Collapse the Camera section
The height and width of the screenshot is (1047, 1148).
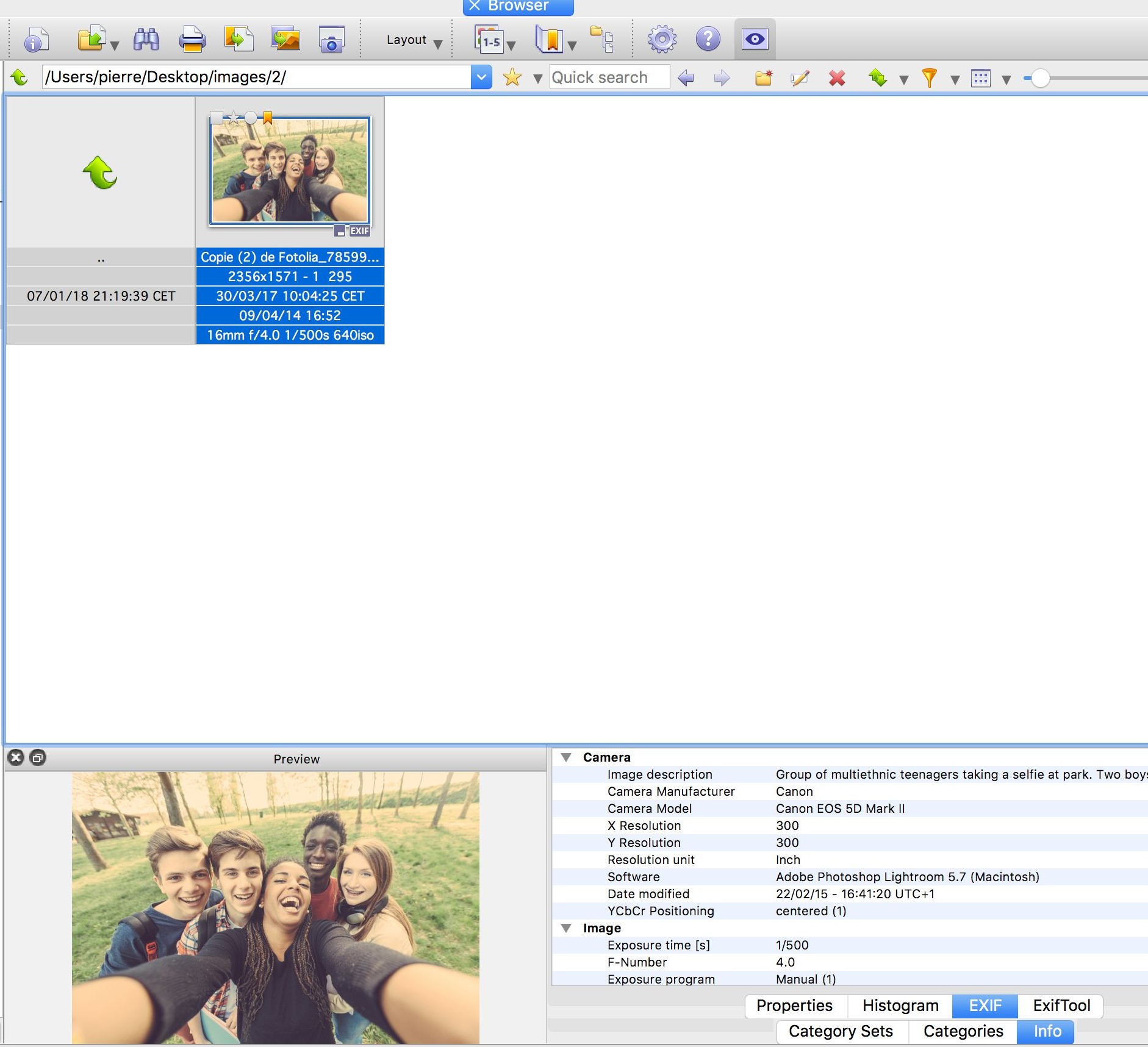[x=566, y=757]
